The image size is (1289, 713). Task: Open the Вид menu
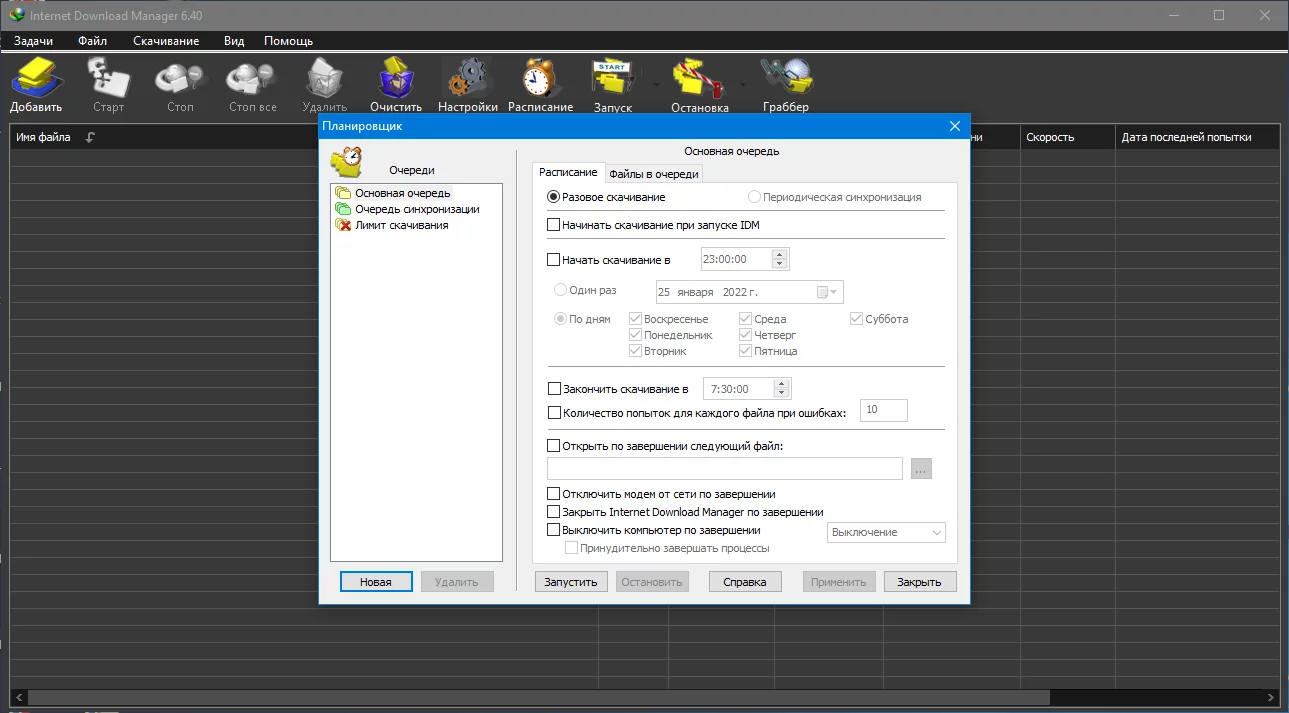pyautogui.click(x=234, y=41)
